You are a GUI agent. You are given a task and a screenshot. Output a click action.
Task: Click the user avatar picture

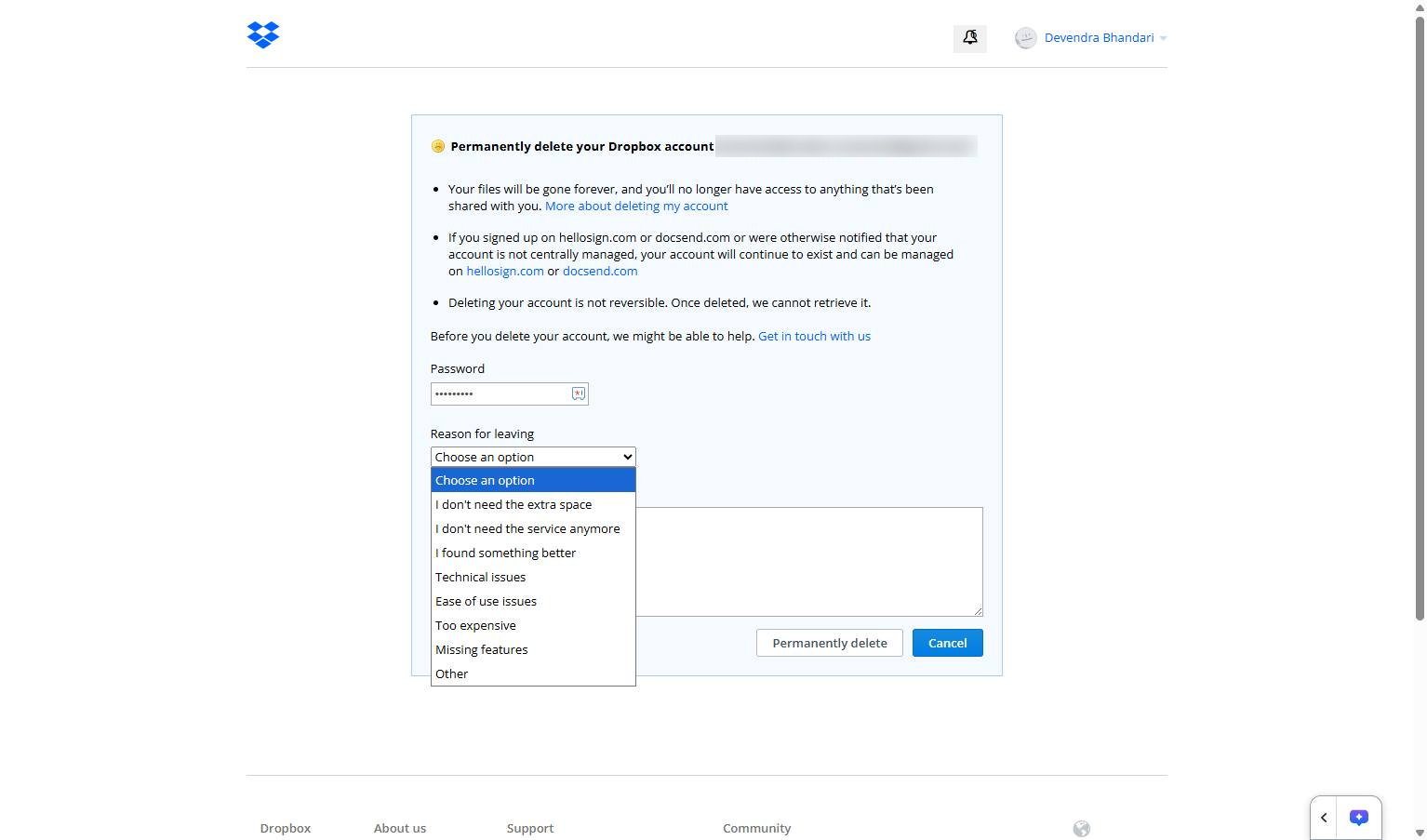click(x=1025, y=38)
